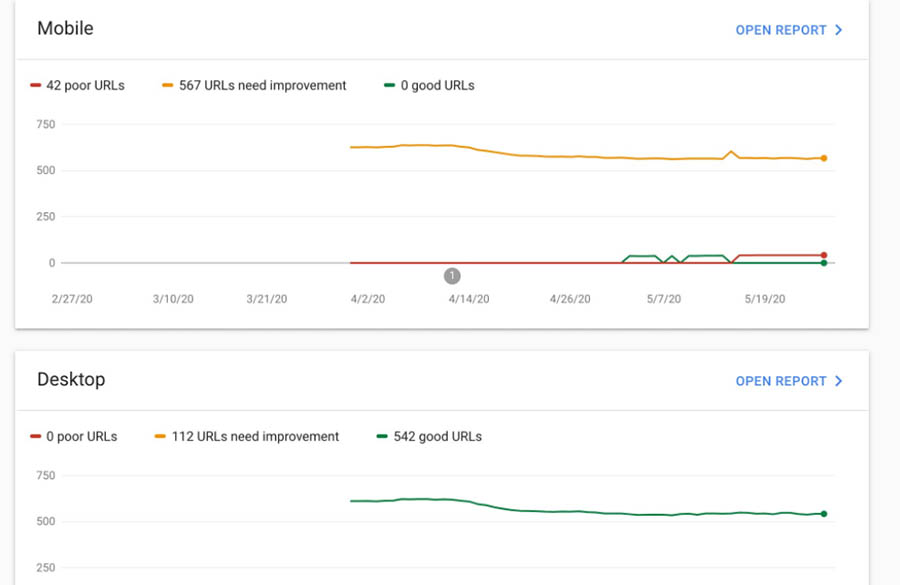Click the orange line spike near 5/19/20
The height and width of the screenshot is (585, 900).
click(732, 152)
